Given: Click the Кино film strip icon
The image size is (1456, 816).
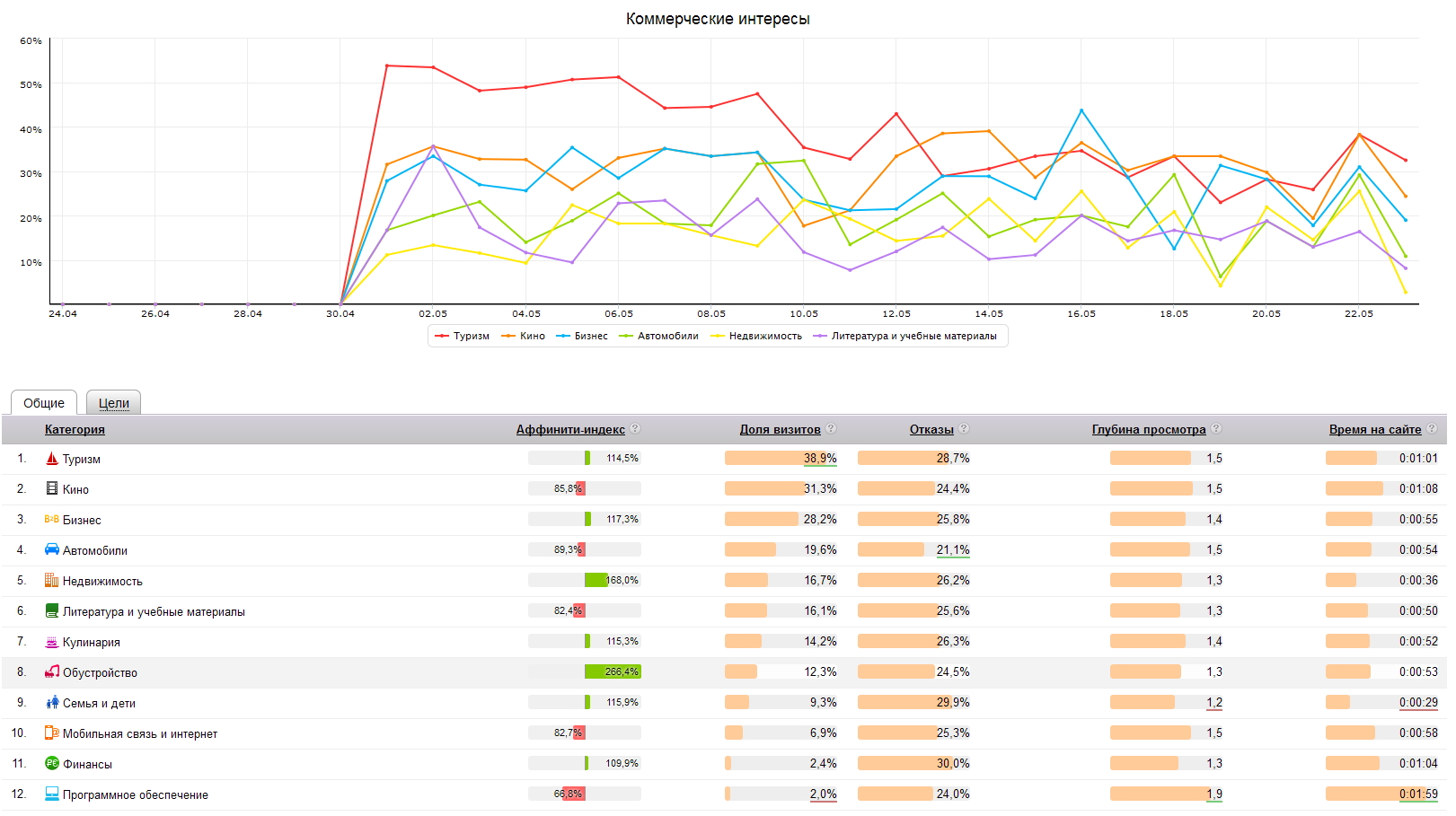Looking at the screenshot, I should click(x=52, y=488).
